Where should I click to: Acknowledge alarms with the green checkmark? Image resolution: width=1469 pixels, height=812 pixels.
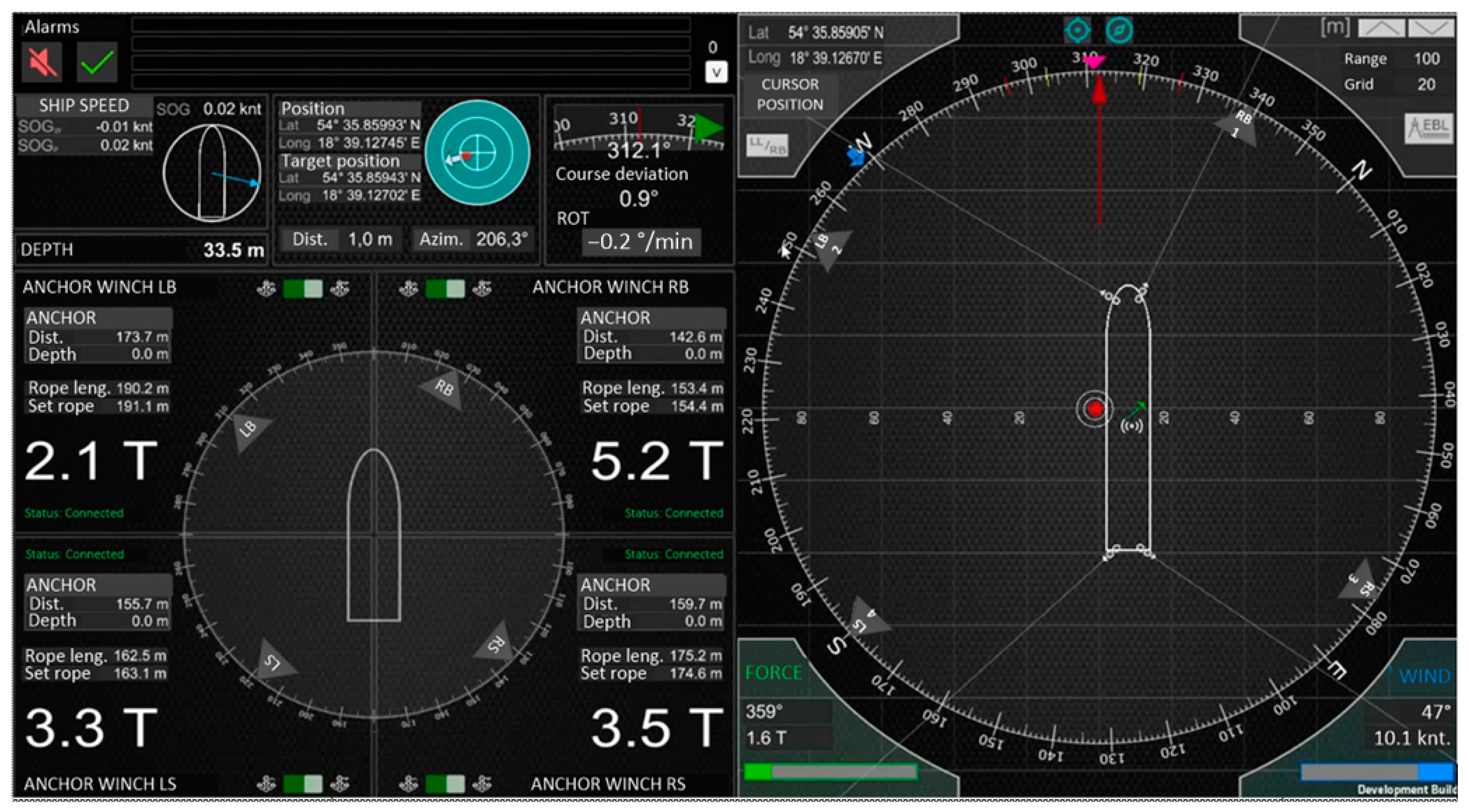tap(97, 62)
